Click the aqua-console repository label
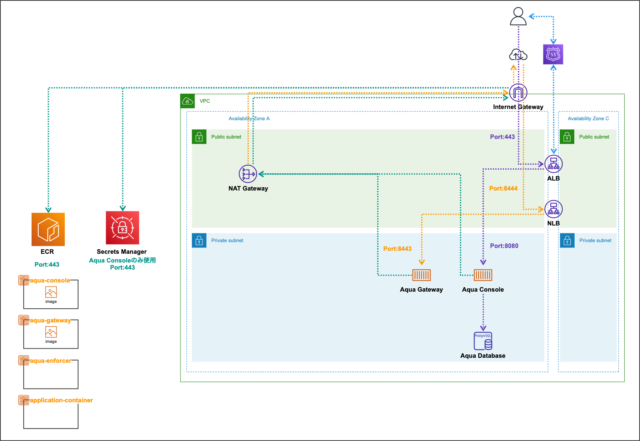 click(50, 281)
